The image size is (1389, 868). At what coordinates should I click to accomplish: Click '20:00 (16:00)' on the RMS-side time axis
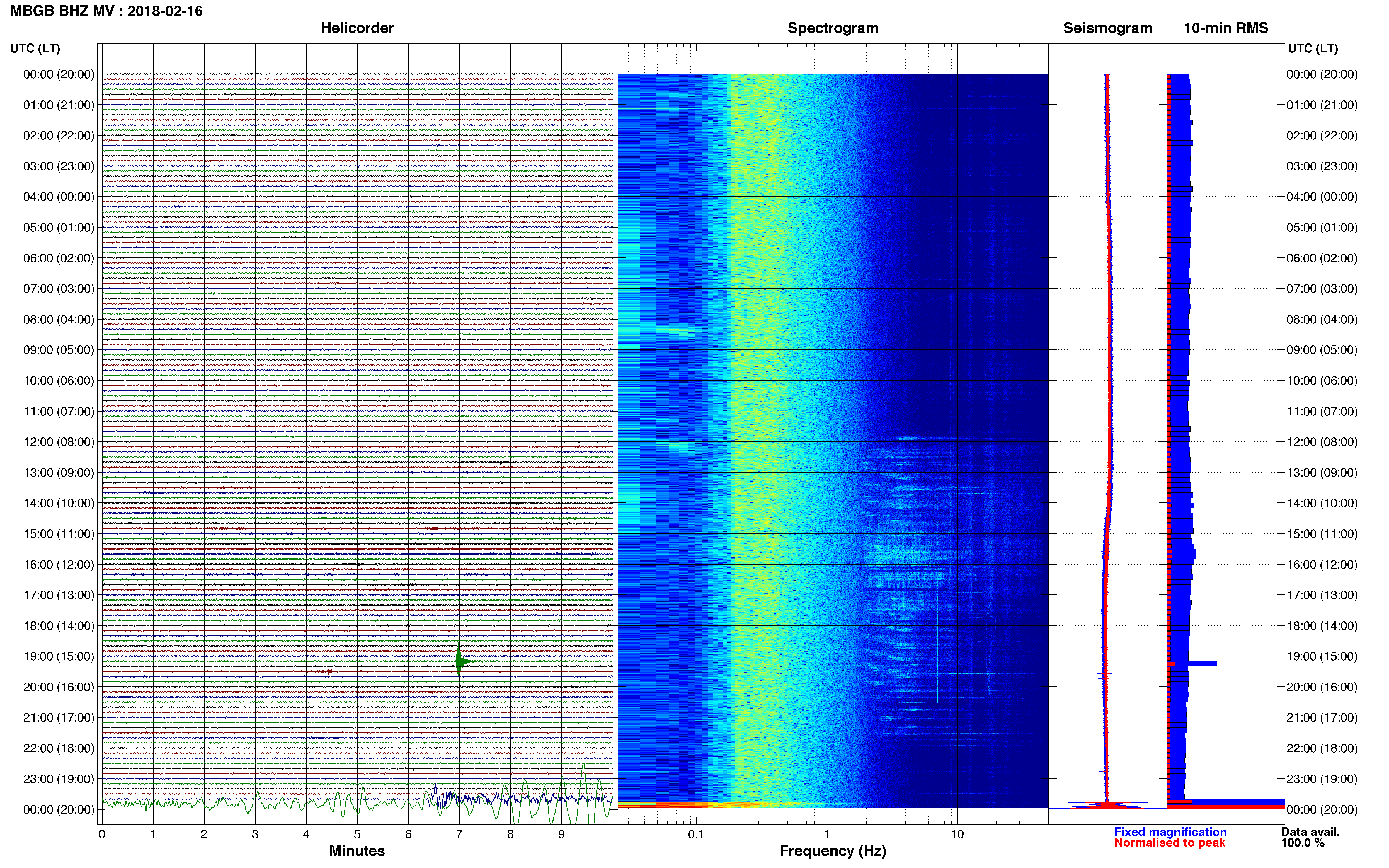coord(1322,687)
